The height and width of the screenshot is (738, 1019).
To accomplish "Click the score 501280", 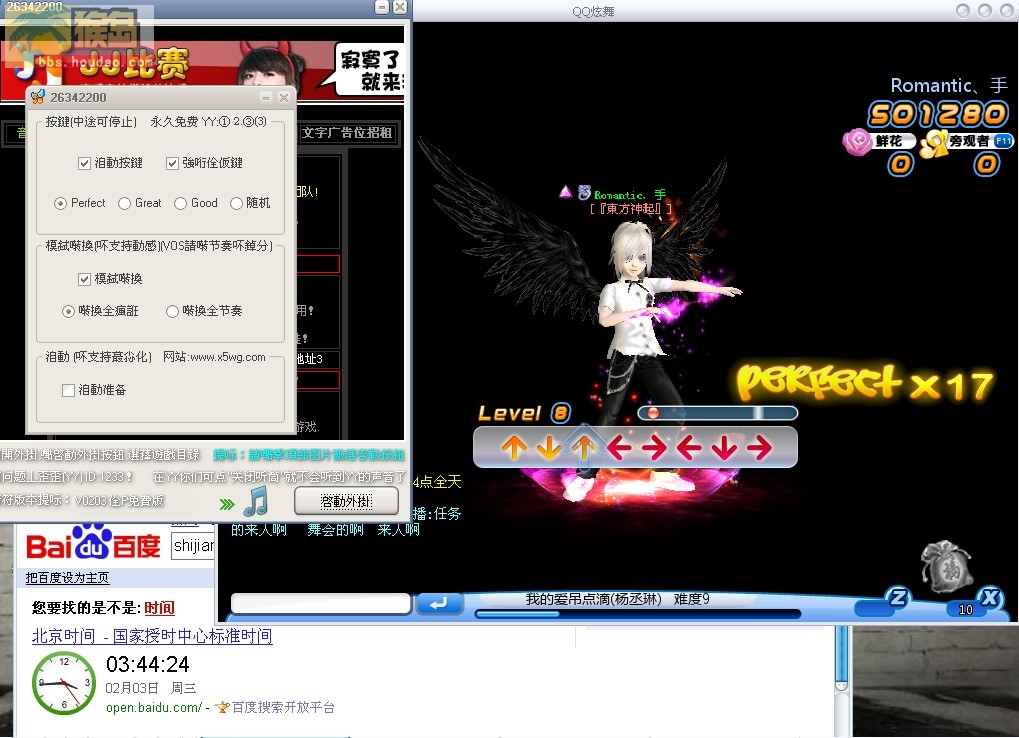I will pyautogui.click(x=938, y=114).
